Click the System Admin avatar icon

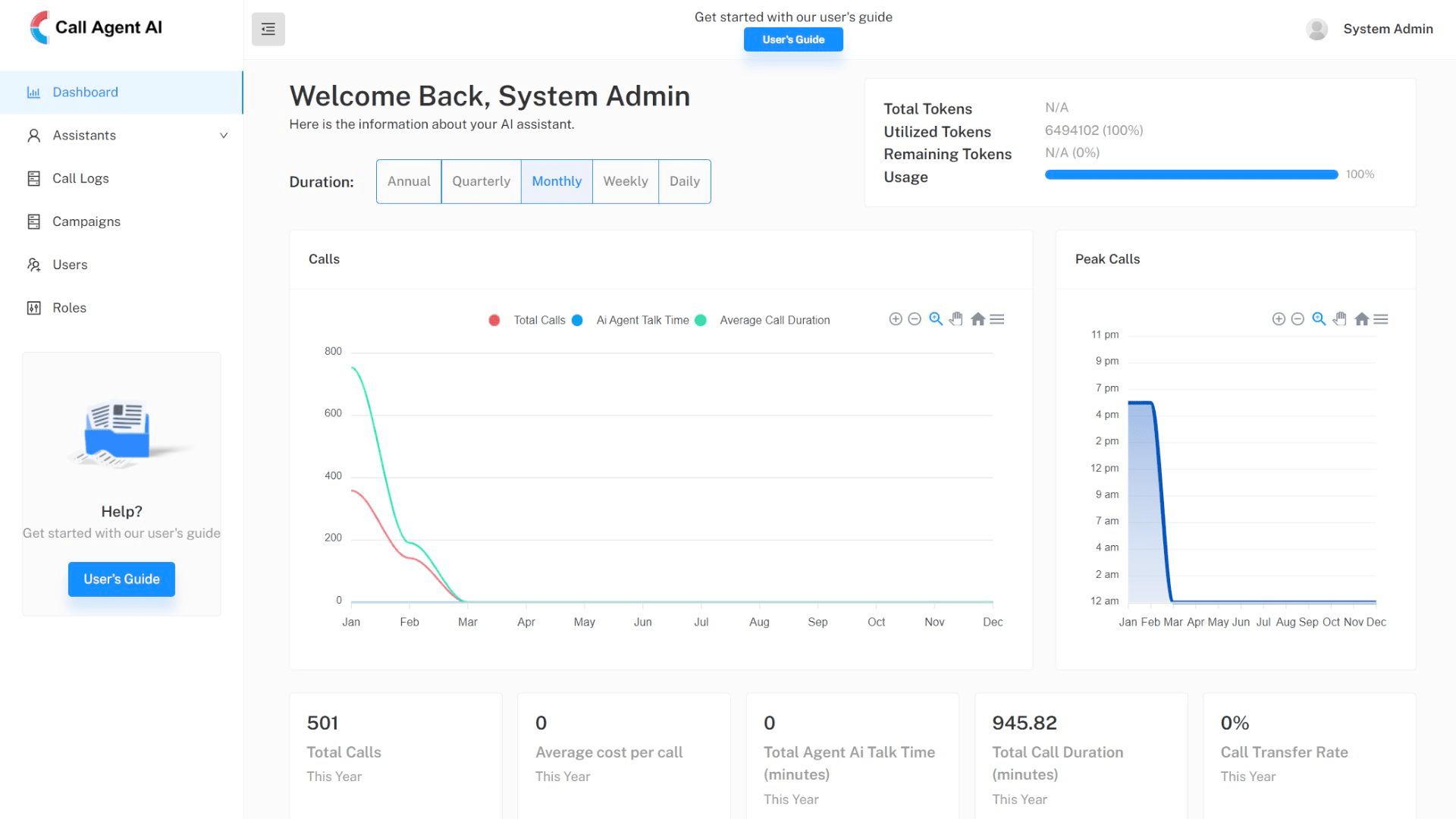(1316, 29)
